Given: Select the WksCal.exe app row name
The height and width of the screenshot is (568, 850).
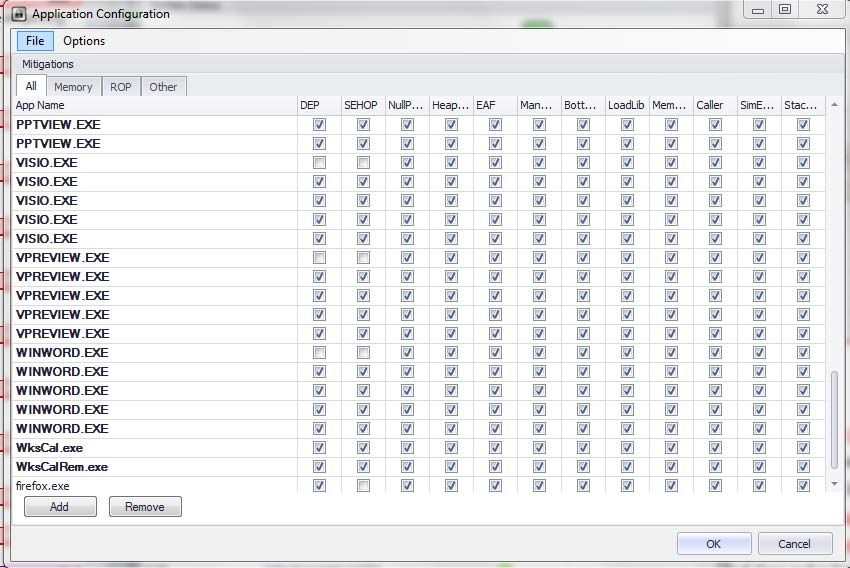Looking at the screenshot, I should [49, 448].
